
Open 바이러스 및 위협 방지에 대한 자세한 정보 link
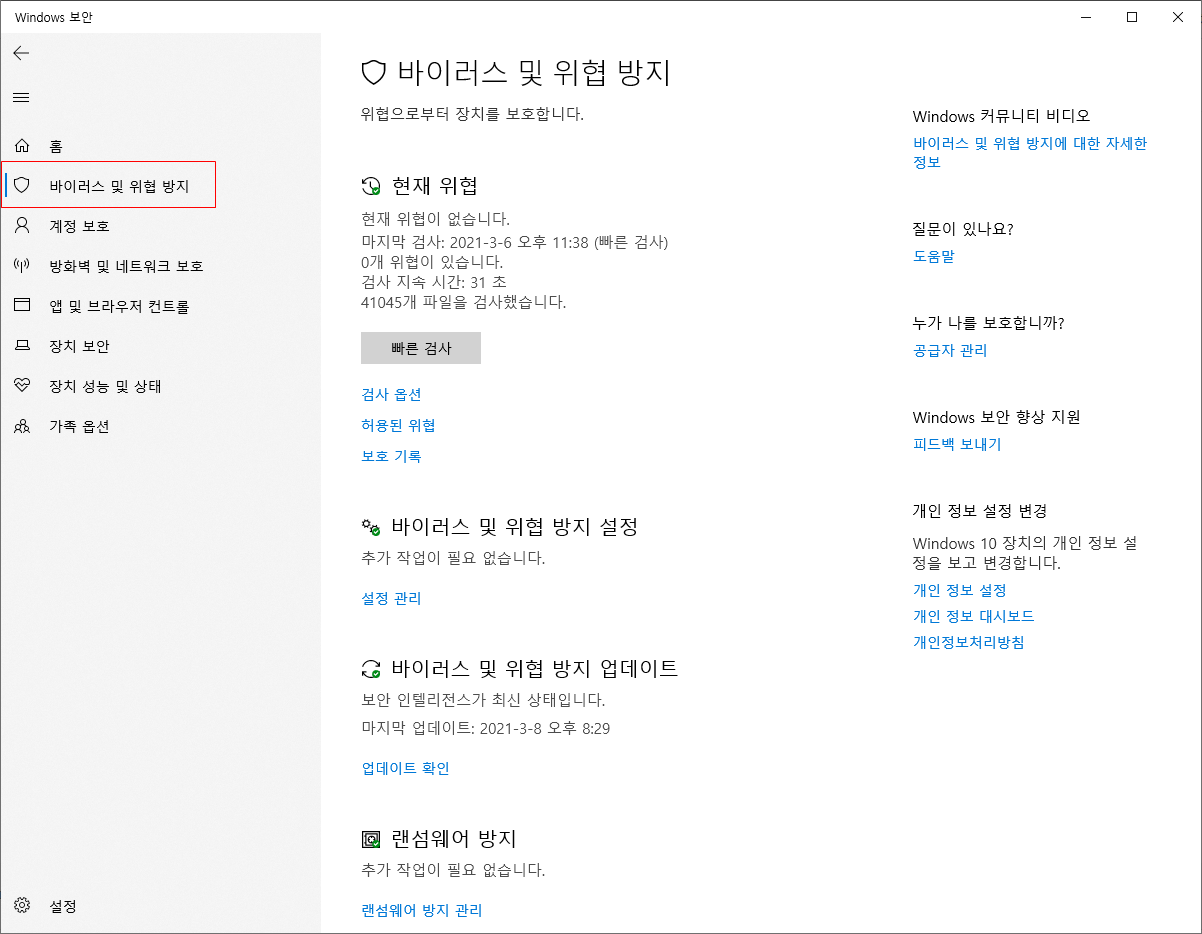pos(1030,152)
